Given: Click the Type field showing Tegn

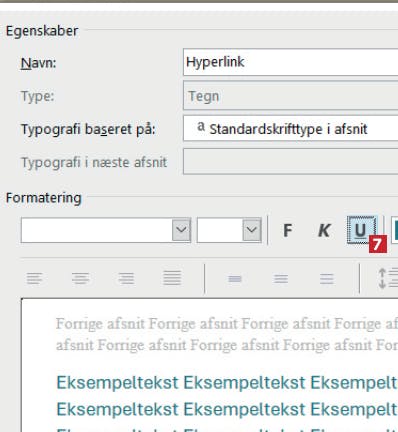Looking at the screenshot, I should pyautogui.click(x=290, y=96).
